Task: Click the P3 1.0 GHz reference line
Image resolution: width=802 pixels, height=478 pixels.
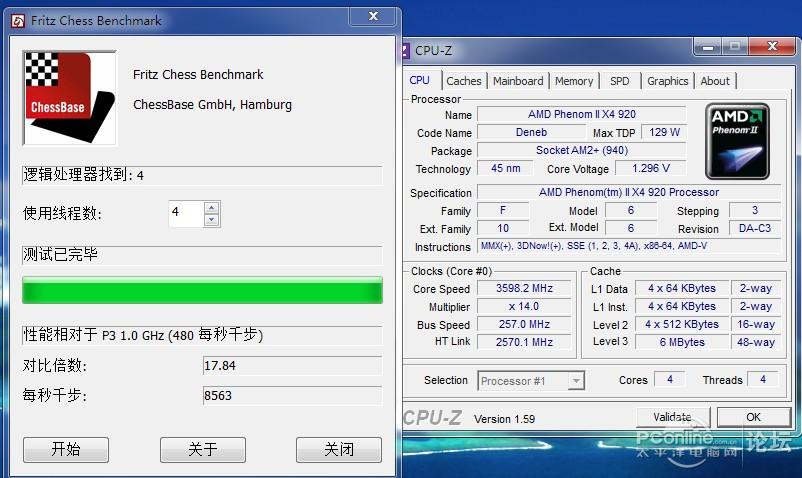Action: pyautogui.click(x=202, y=335)
